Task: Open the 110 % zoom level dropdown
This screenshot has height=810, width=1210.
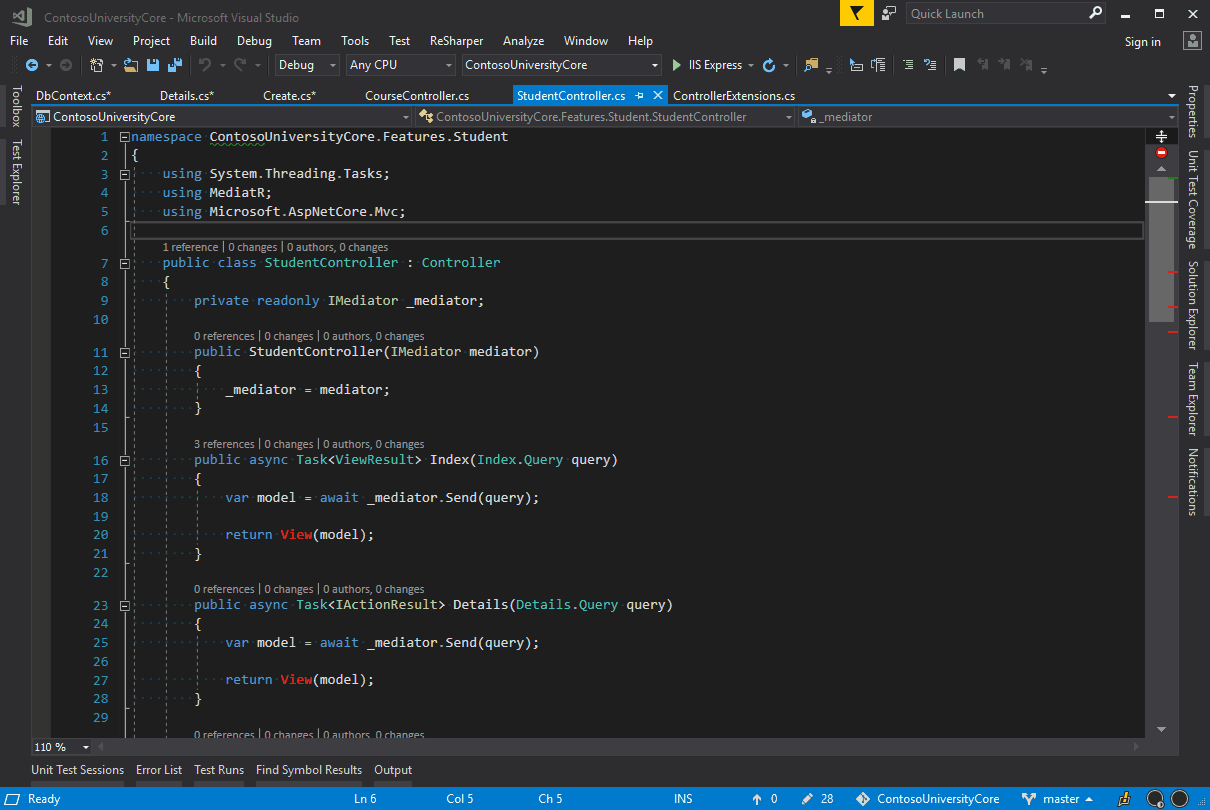Action: pos(62,747)
